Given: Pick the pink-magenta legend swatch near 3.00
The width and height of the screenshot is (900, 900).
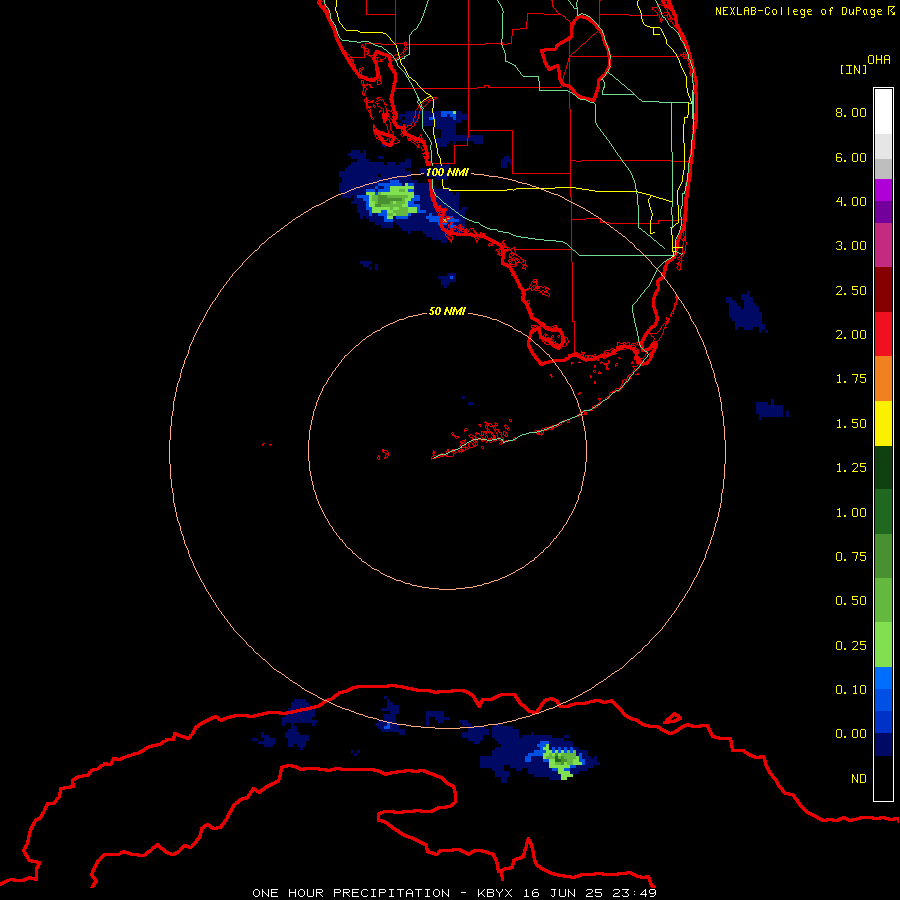Looking at the screenshot, I should [x=883, y=245].
